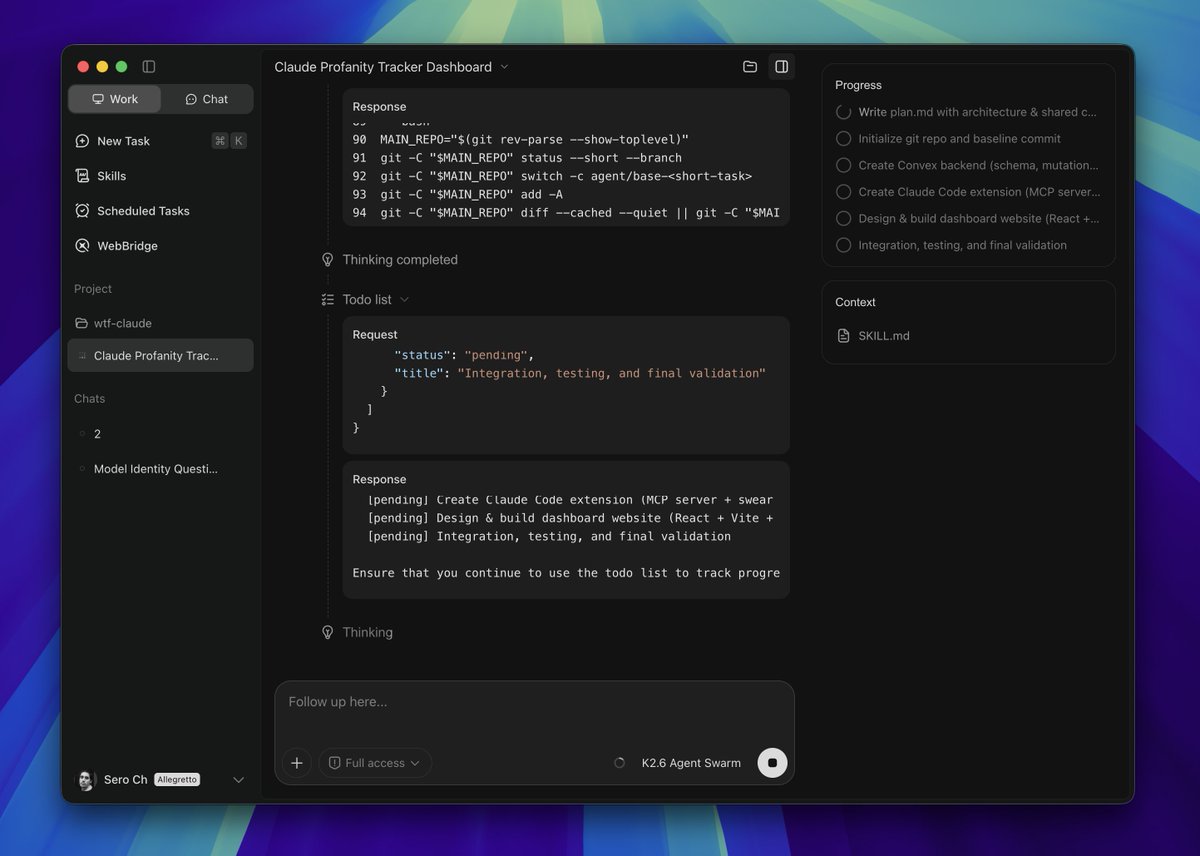Toggle the Initialize git repo progress circle

click(x=843, y=139)
